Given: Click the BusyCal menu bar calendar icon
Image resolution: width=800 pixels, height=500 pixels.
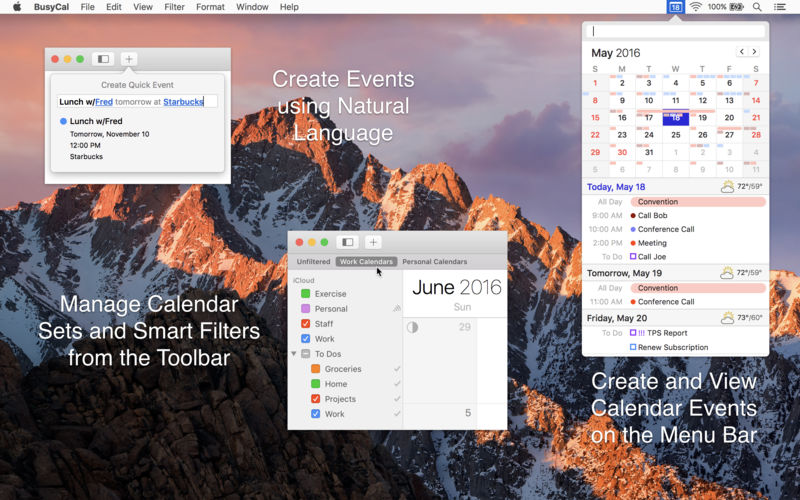Looking at the screenshot, I should pyautogui.click(x=676, y=7).
